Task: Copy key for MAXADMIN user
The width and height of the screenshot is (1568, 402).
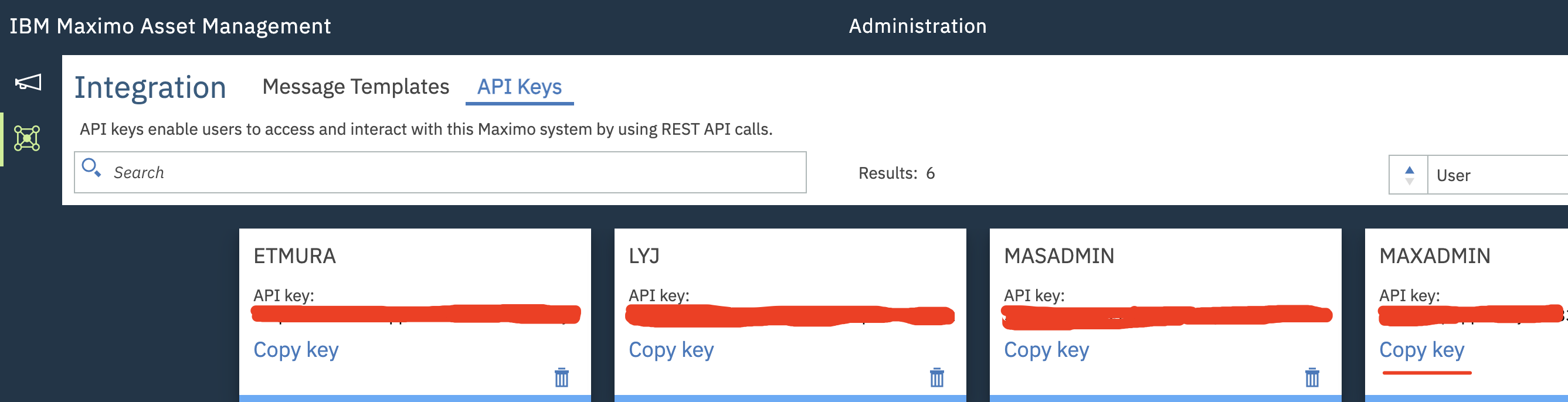Action: pyautogui.click(x=1421, y=350)
